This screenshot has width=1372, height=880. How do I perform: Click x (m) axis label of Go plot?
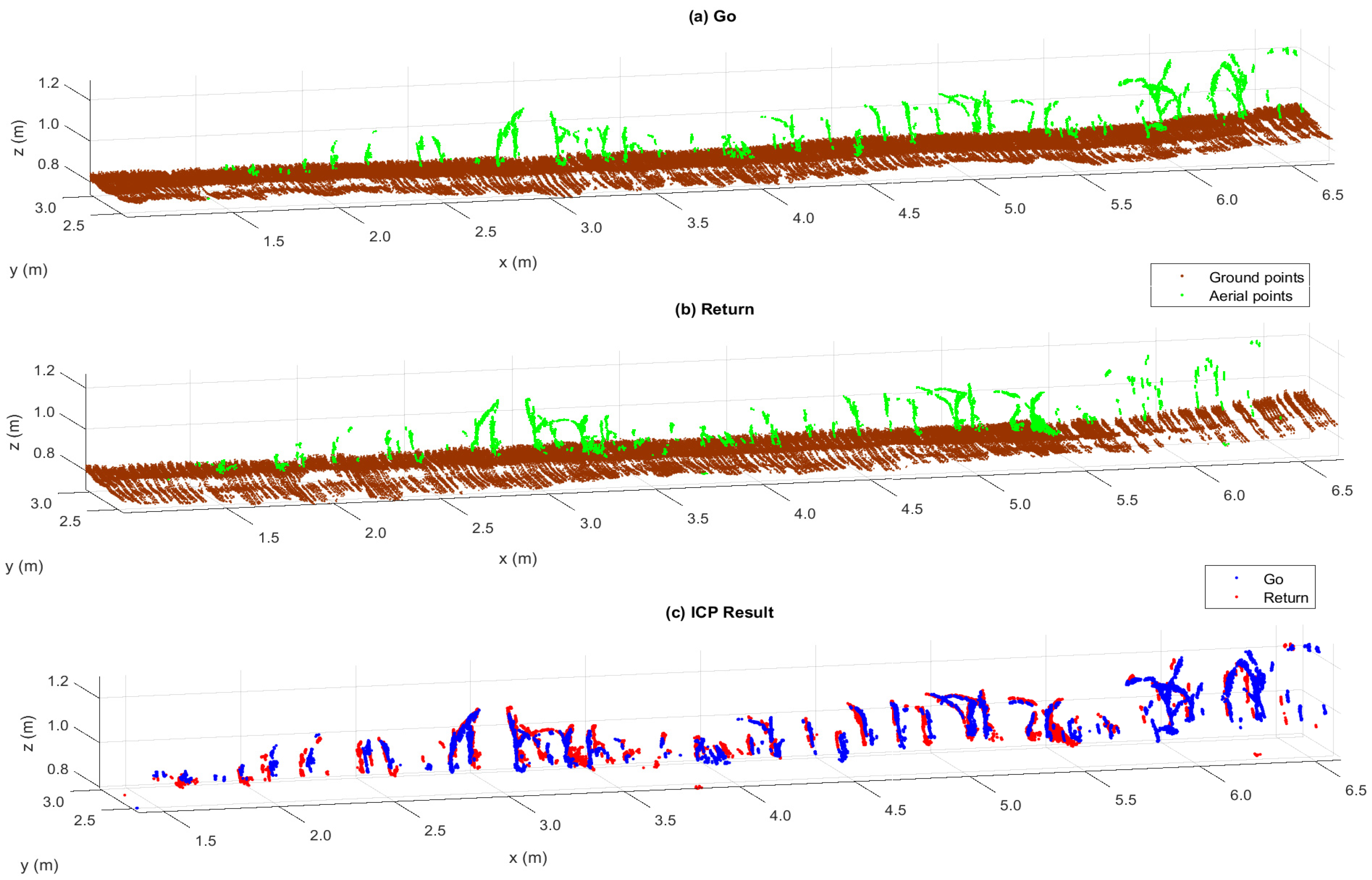point(518,262)
